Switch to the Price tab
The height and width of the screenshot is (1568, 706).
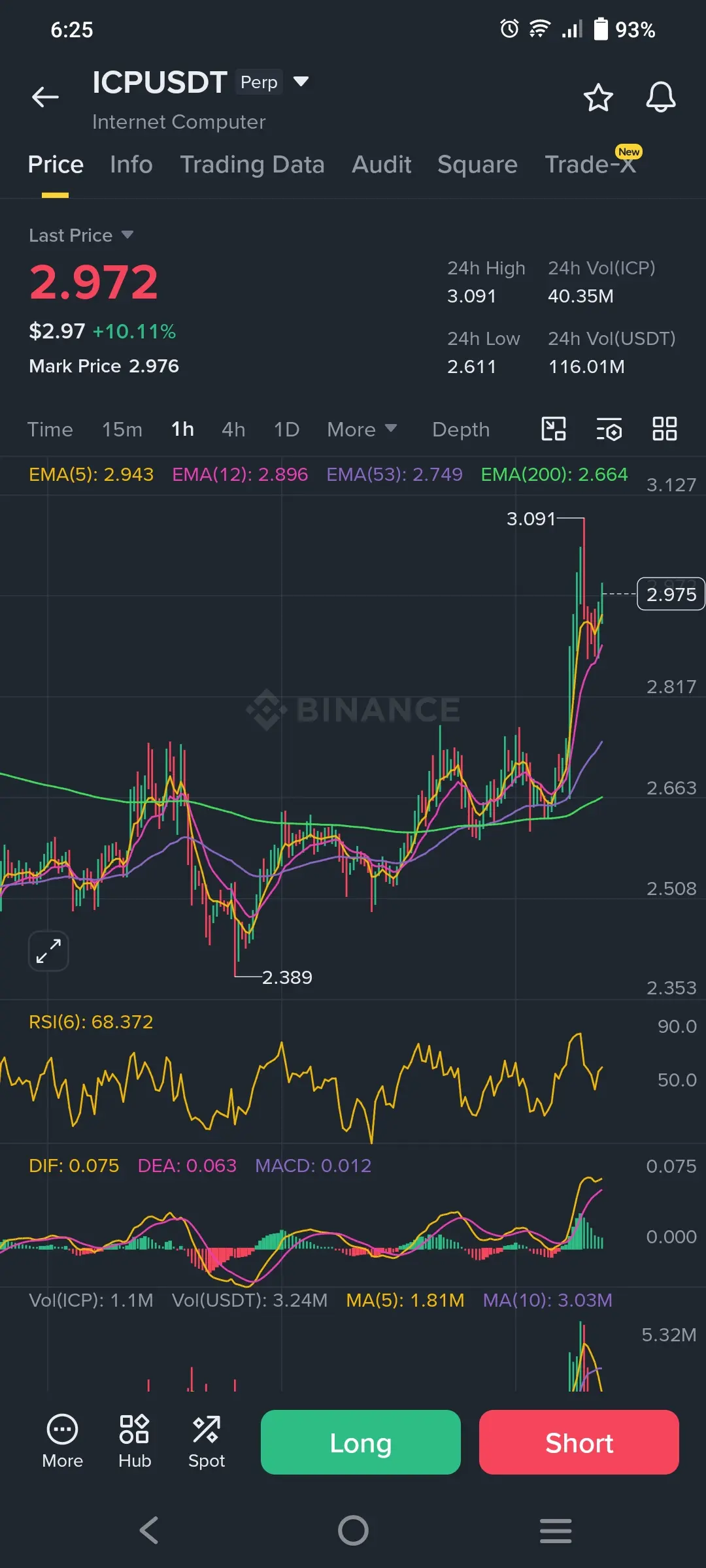[x=56, y=165]
